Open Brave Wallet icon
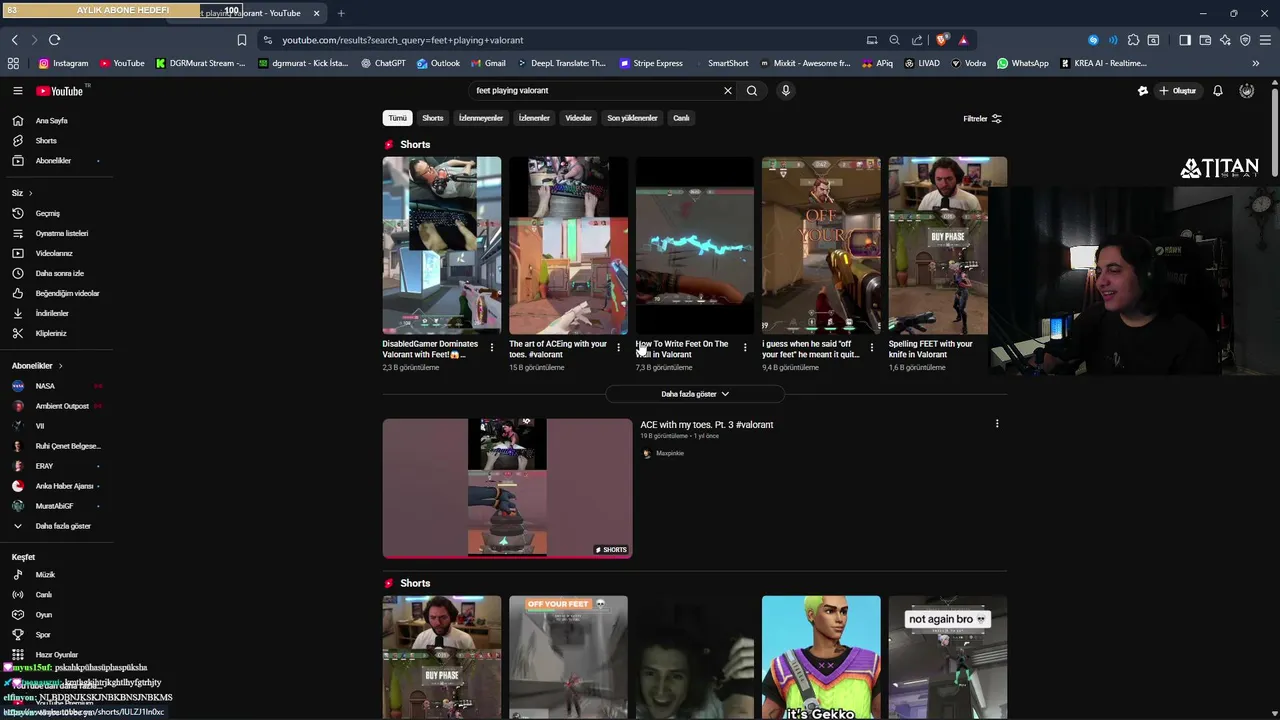Image resolution: width=1280 pixels, height=720 pixels. tap(1205, 40)
